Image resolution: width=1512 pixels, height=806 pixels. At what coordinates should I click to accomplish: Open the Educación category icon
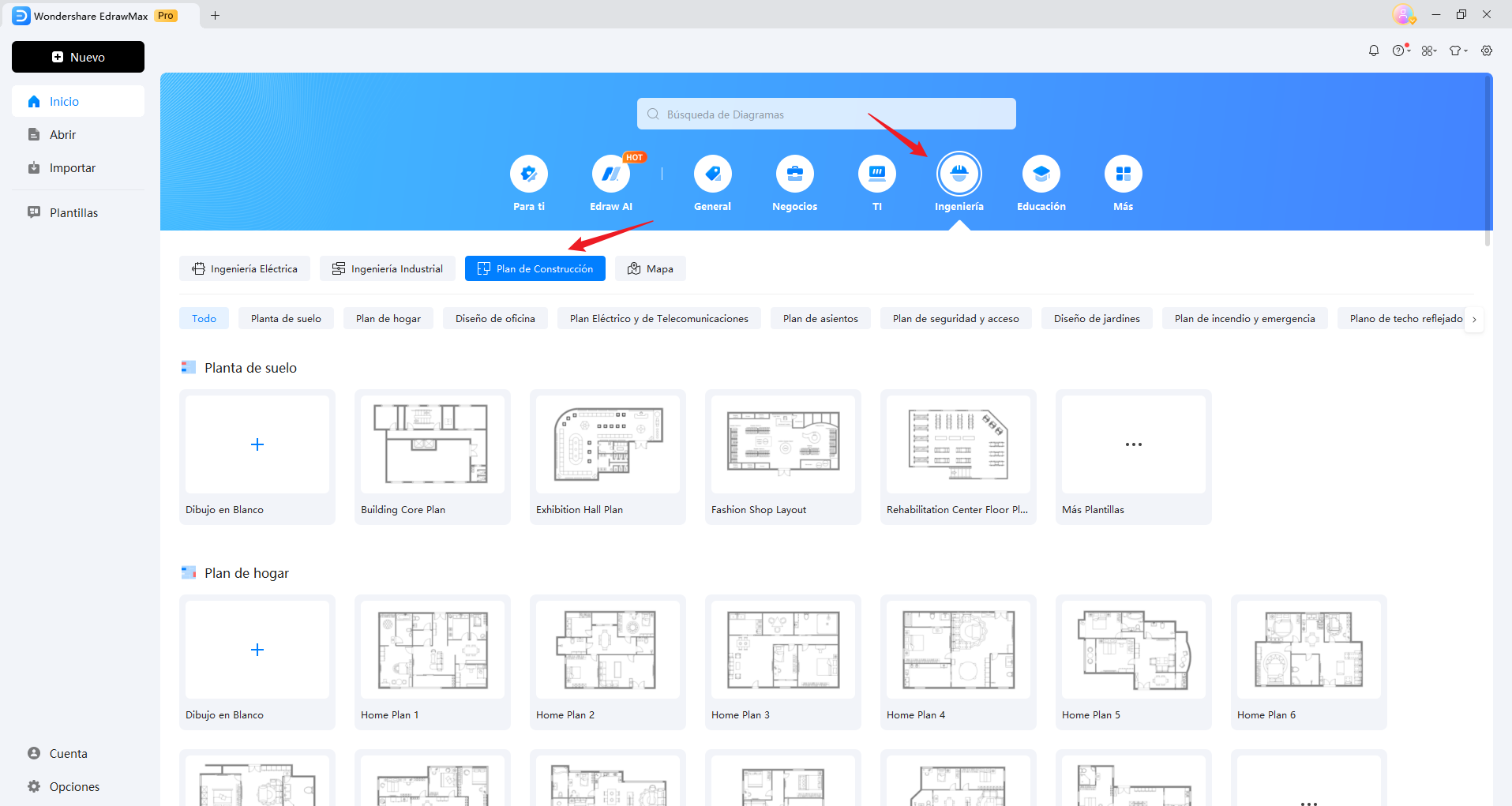tap(1041, 174)
